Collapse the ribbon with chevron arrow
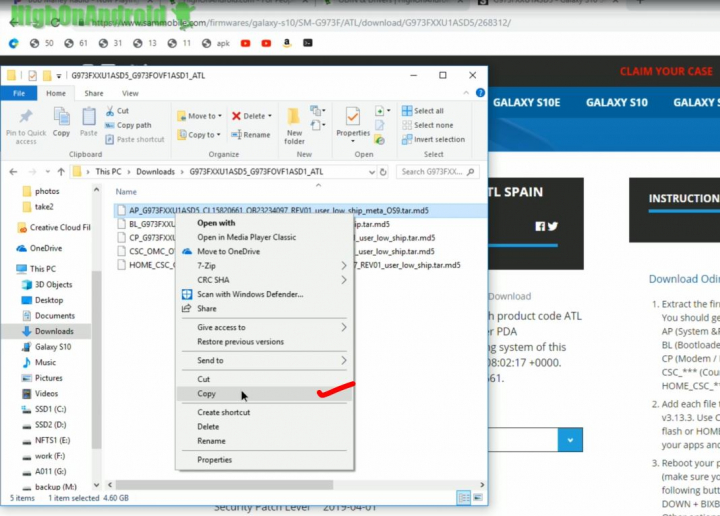This screenshot has width=720, height=516. click(x=466, y=93)
